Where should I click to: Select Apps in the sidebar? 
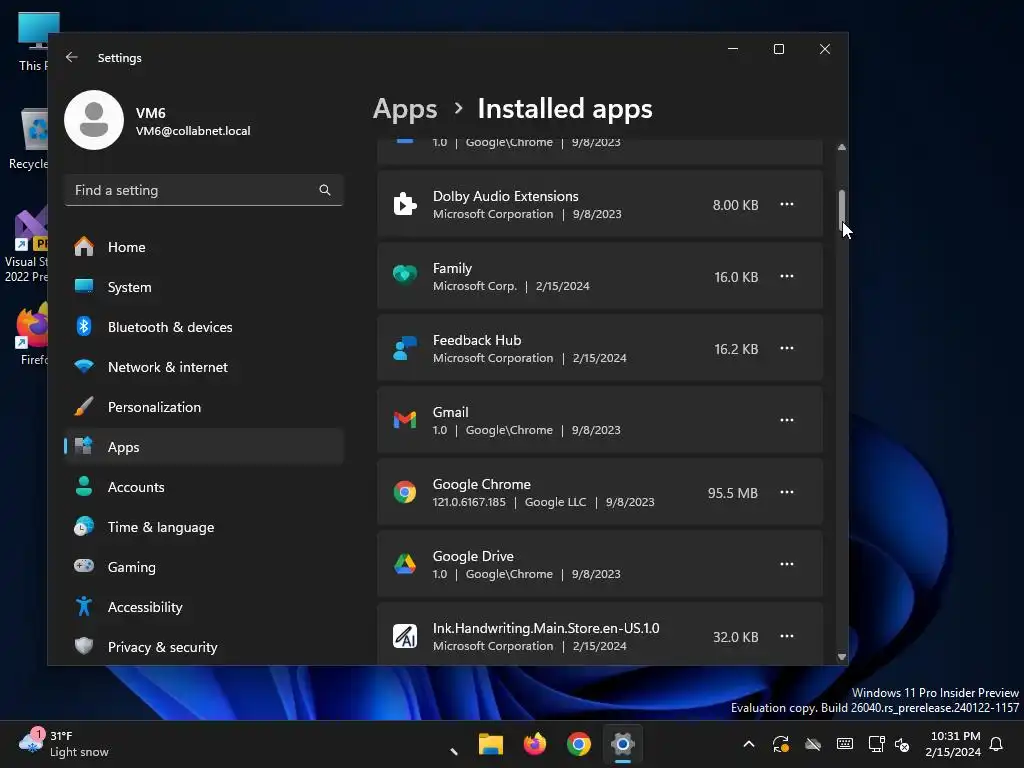click(x=204, y=447)
